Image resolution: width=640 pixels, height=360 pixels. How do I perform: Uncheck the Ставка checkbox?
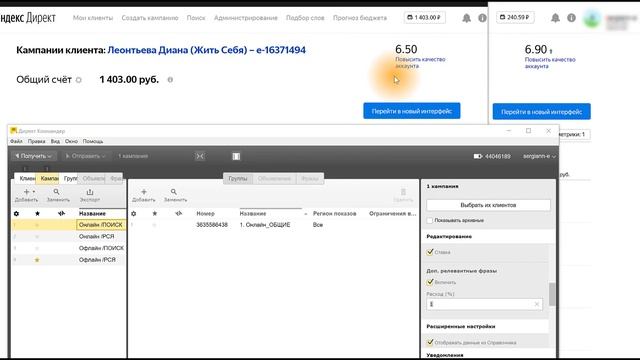pyautogui.click(x=430, y=252)
